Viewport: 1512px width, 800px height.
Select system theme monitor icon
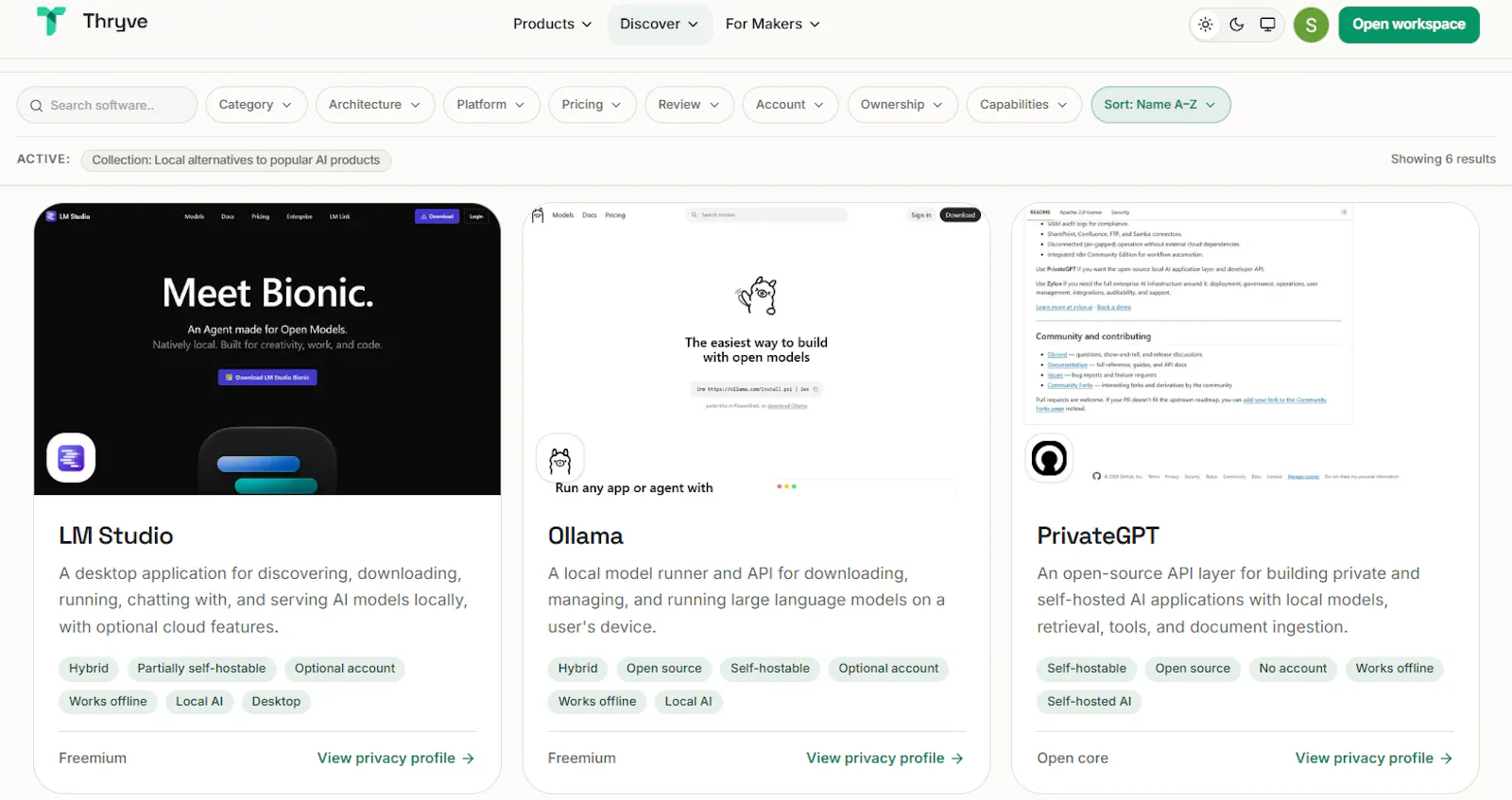coord(1267,25)
